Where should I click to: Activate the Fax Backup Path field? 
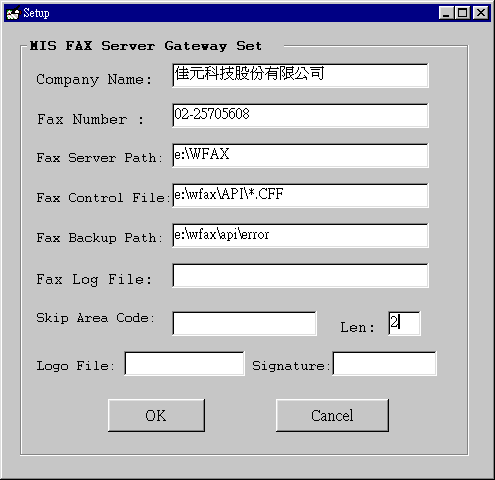[300, 235]
